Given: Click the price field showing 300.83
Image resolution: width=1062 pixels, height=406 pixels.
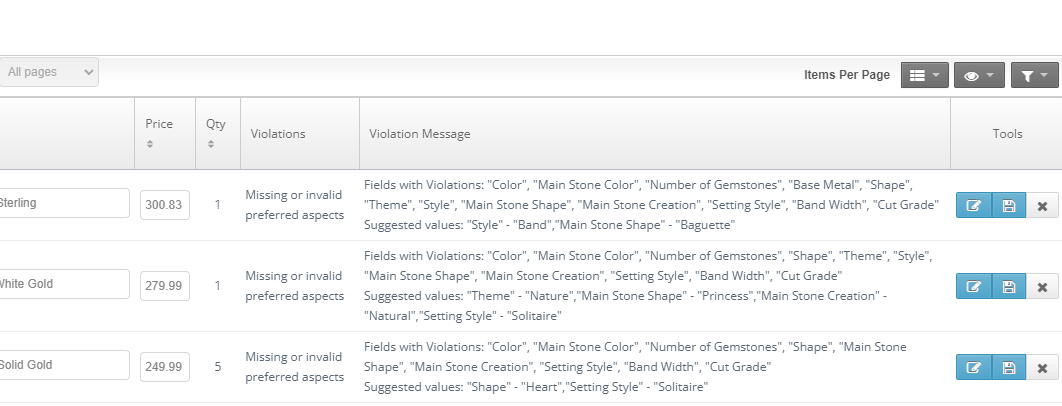Looking at the screenshot, I should [x=164, y=204].
